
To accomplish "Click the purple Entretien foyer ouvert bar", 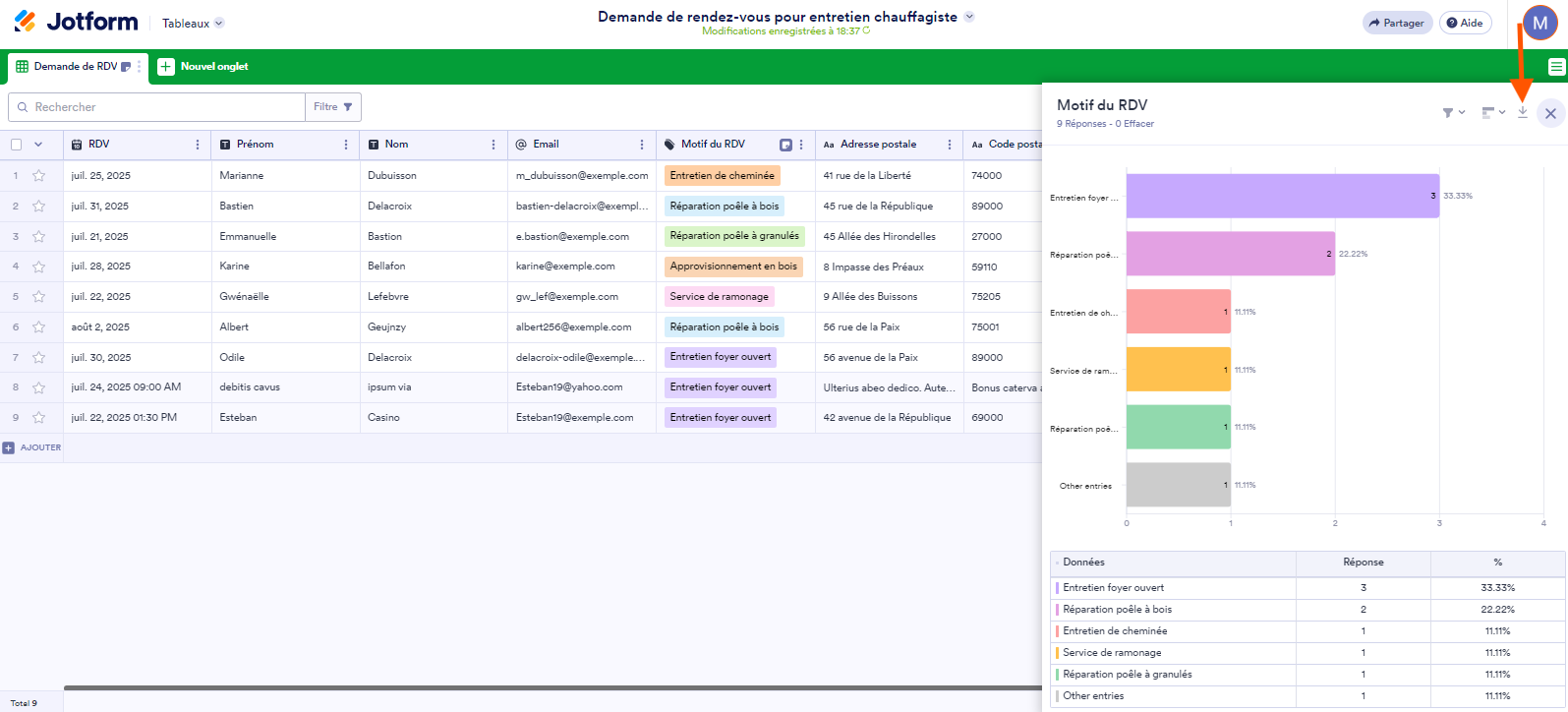I will (1282, 197).
